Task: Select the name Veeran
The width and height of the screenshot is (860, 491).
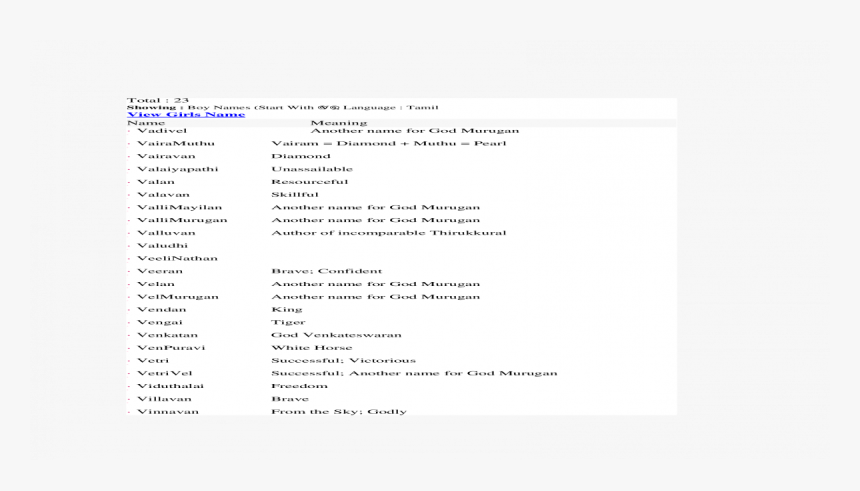Action: [160, 271]
